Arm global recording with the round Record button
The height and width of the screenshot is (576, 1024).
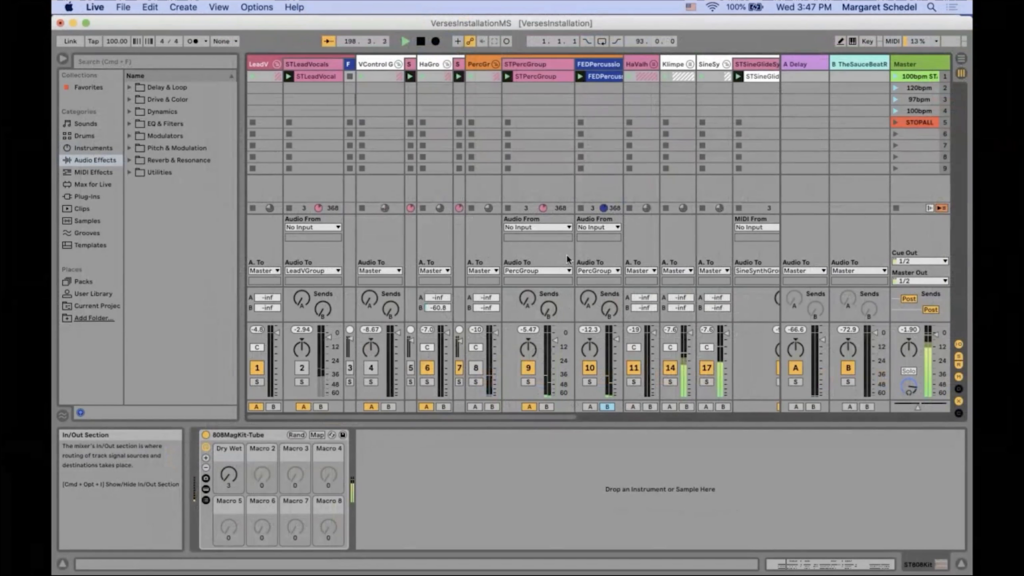coord(436,41)
